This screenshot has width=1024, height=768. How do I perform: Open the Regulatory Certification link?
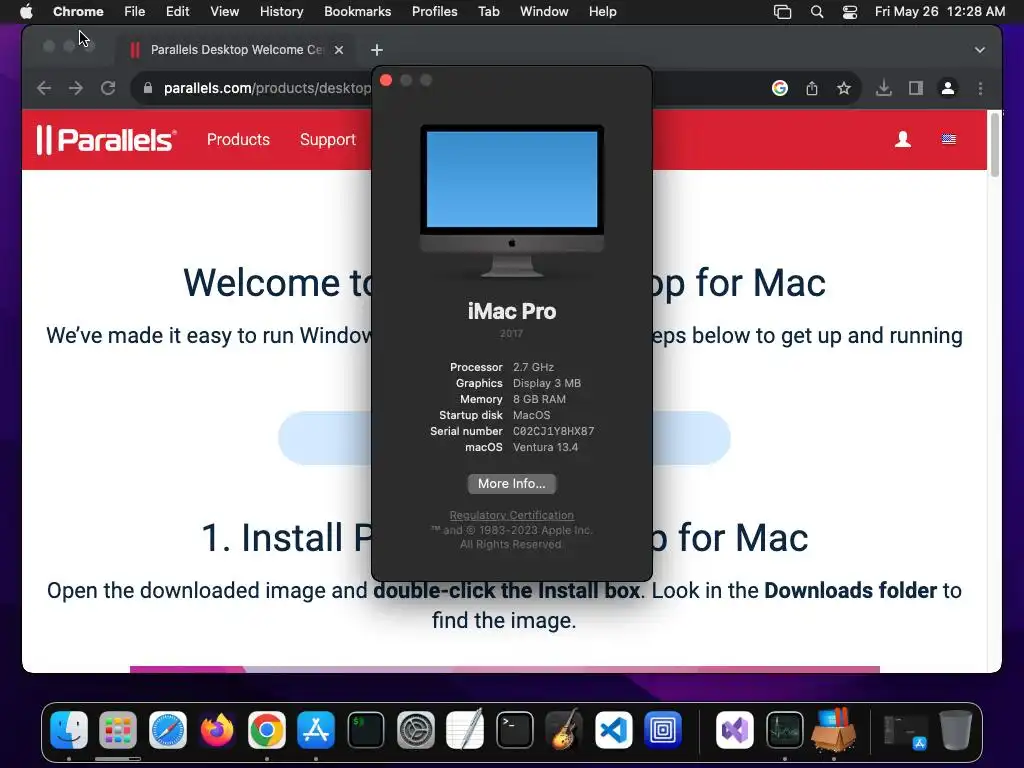click(x=511, y=515)
